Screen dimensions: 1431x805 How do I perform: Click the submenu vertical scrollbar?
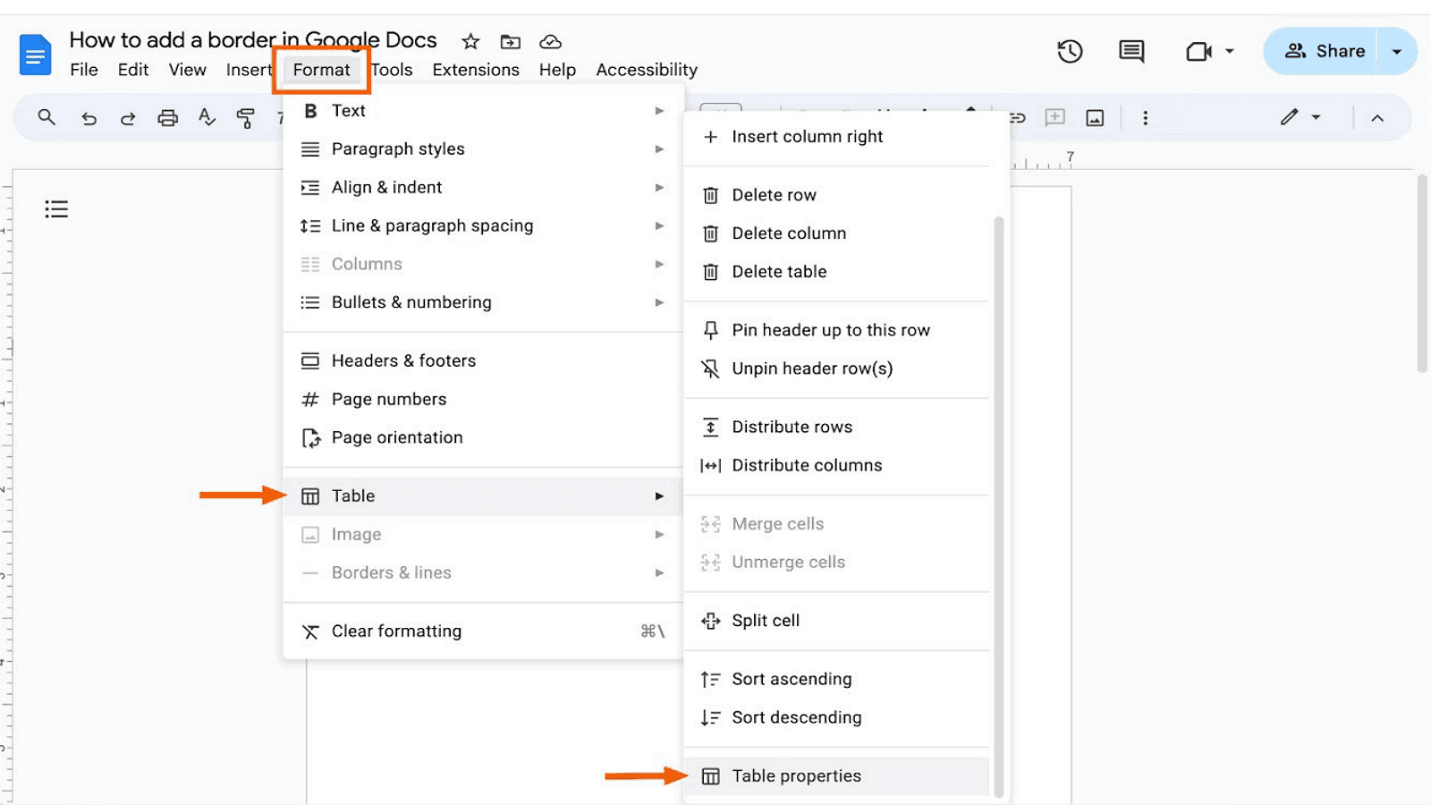pos(999,505)
